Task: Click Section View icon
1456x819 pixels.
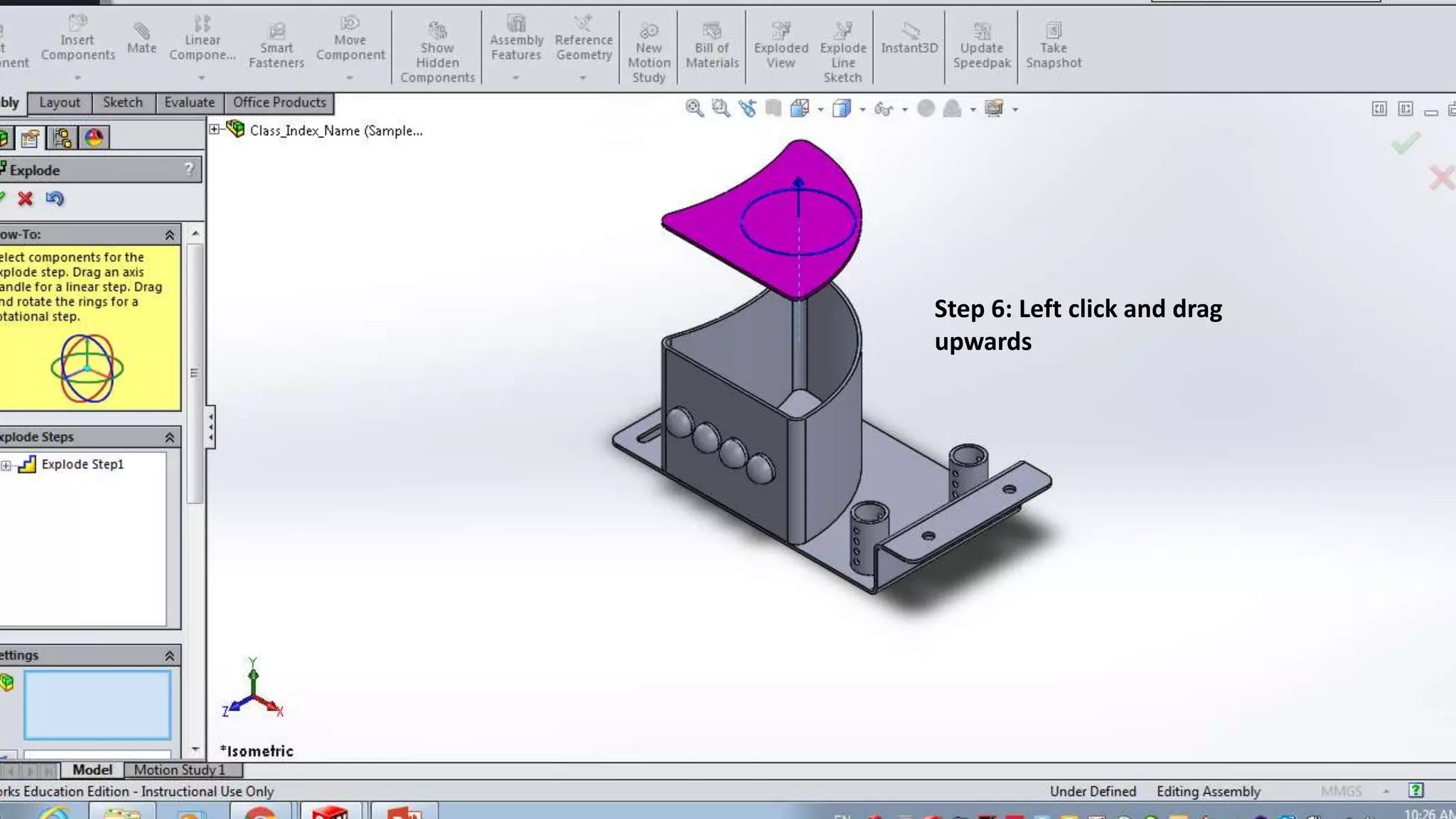Action: tap(773, 109)
